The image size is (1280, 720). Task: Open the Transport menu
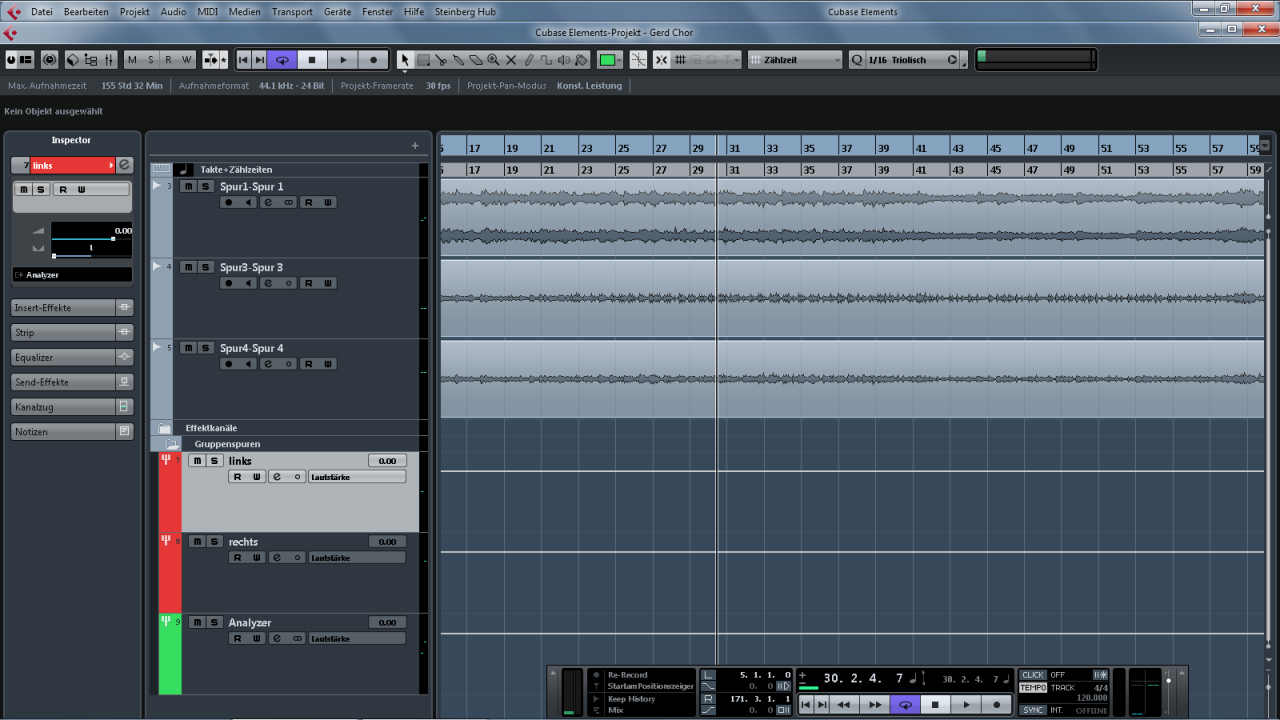pos(292,12)
